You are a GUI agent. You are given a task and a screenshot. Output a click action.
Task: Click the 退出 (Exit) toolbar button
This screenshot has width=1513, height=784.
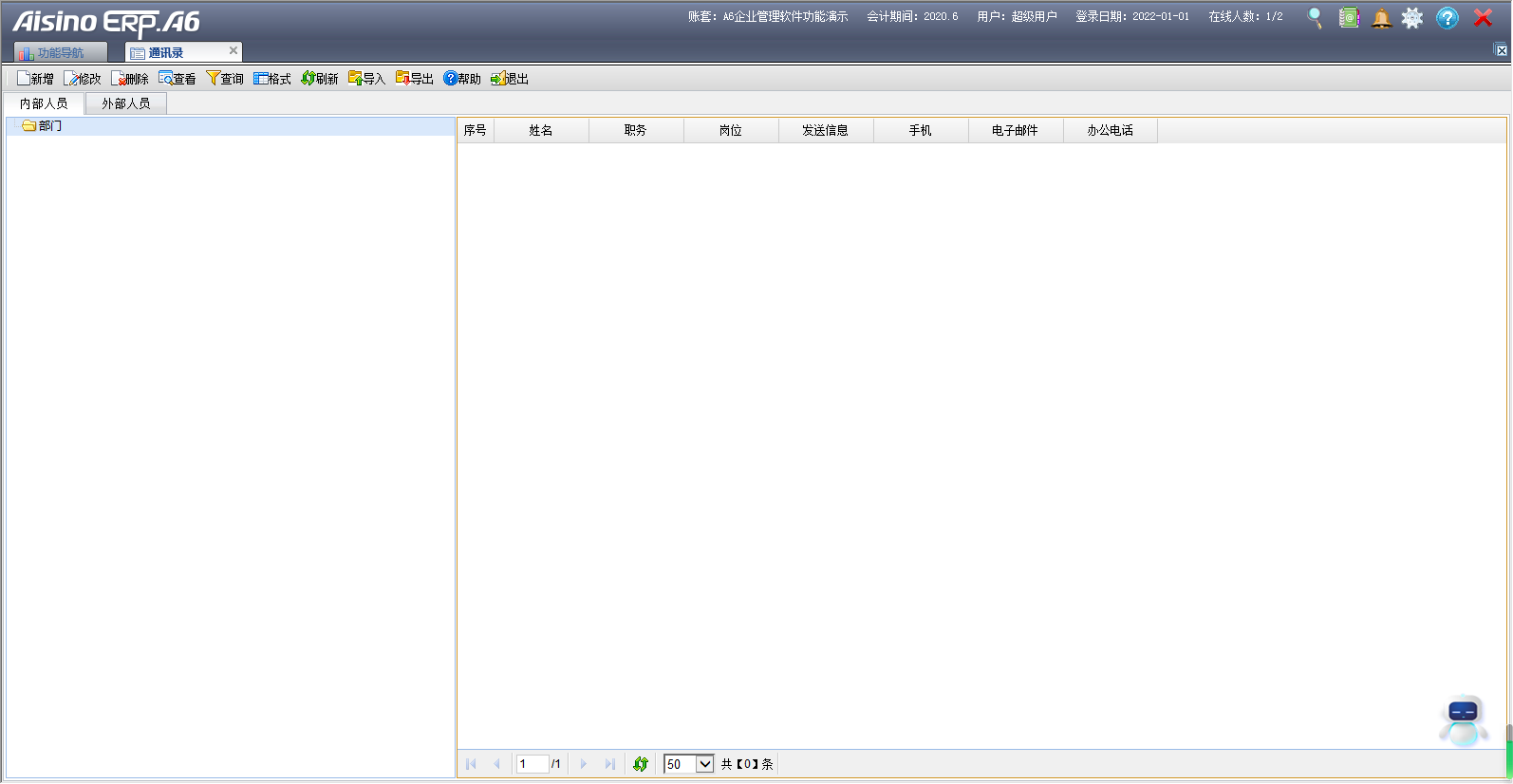(x=510, y=79)
